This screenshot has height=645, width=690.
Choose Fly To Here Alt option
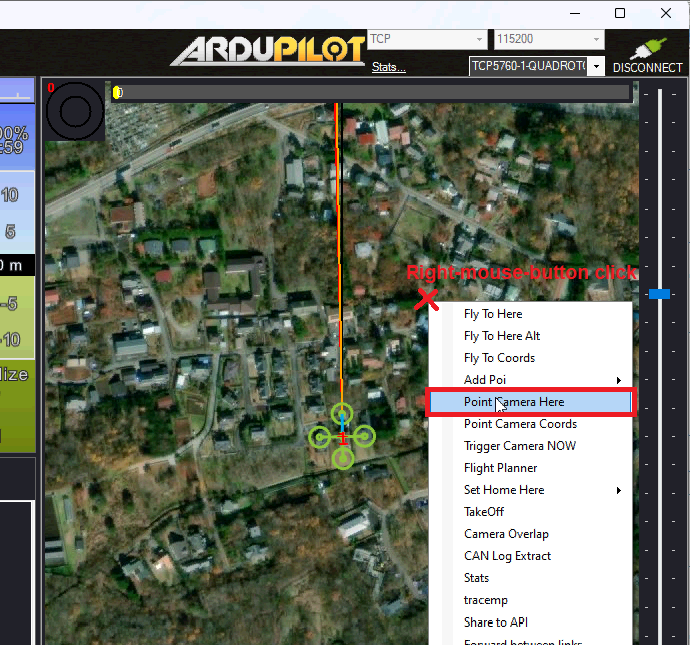502,336
